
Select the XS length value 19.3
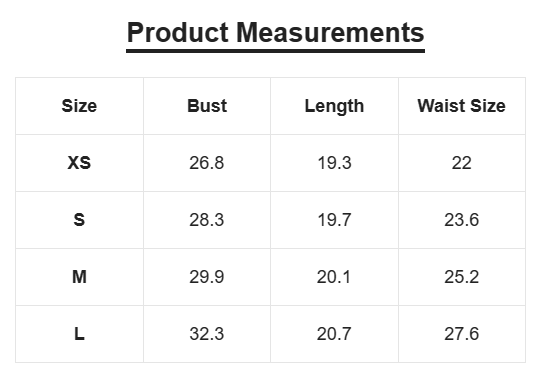point(334,163)
